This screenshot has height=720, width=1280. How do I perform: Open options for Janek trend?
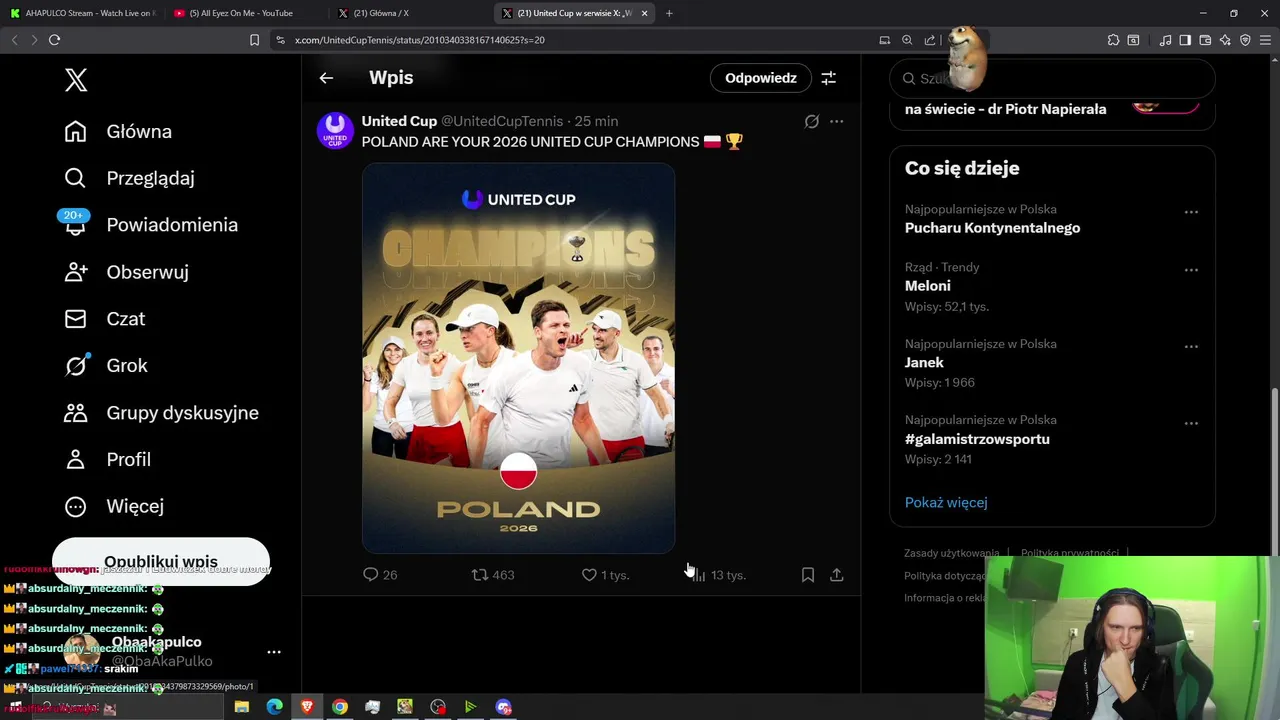(x=1191, y=347)
